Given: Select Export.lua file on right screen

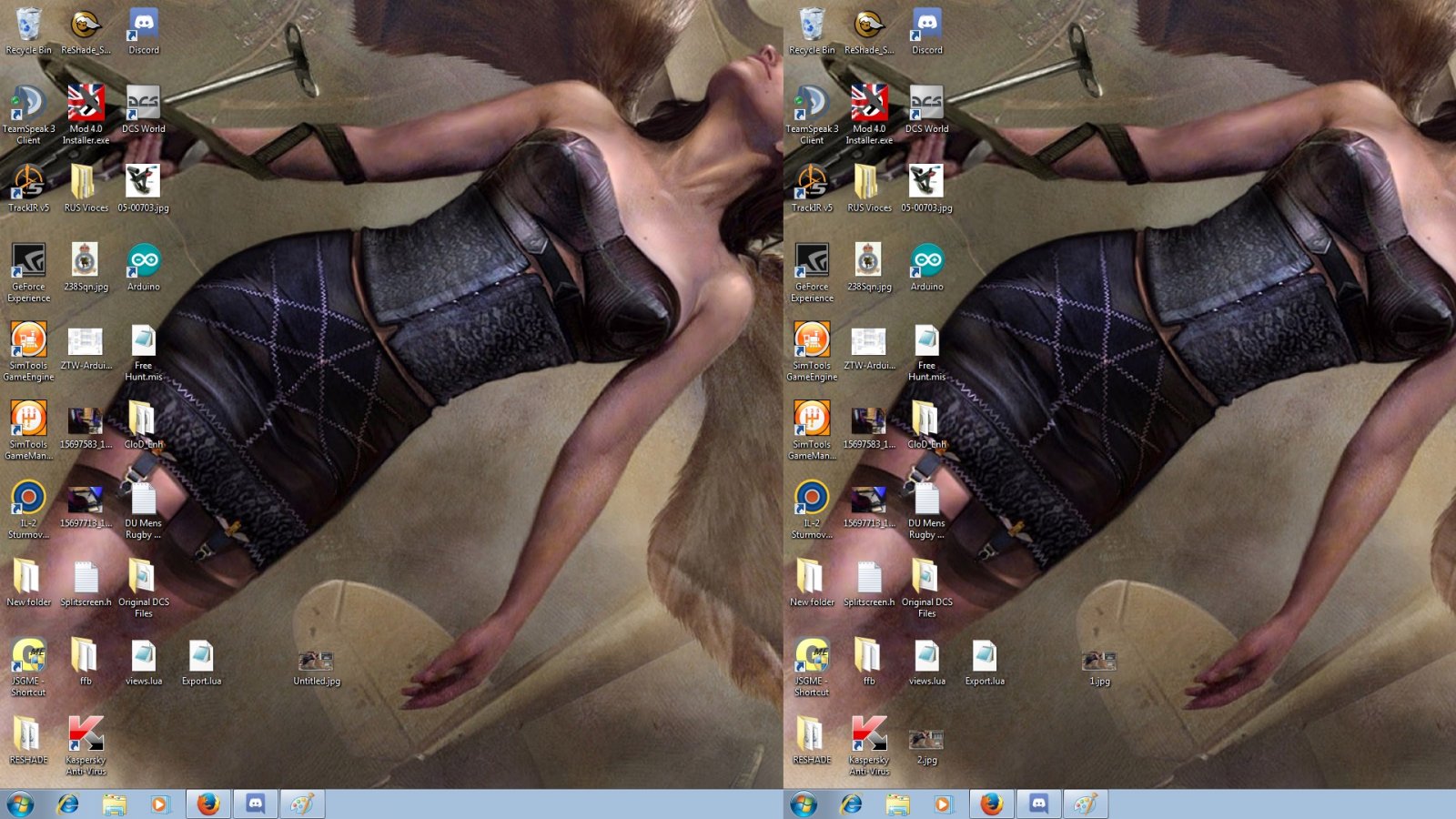Looking at the screenshot, I should click(x=985, y=662).
